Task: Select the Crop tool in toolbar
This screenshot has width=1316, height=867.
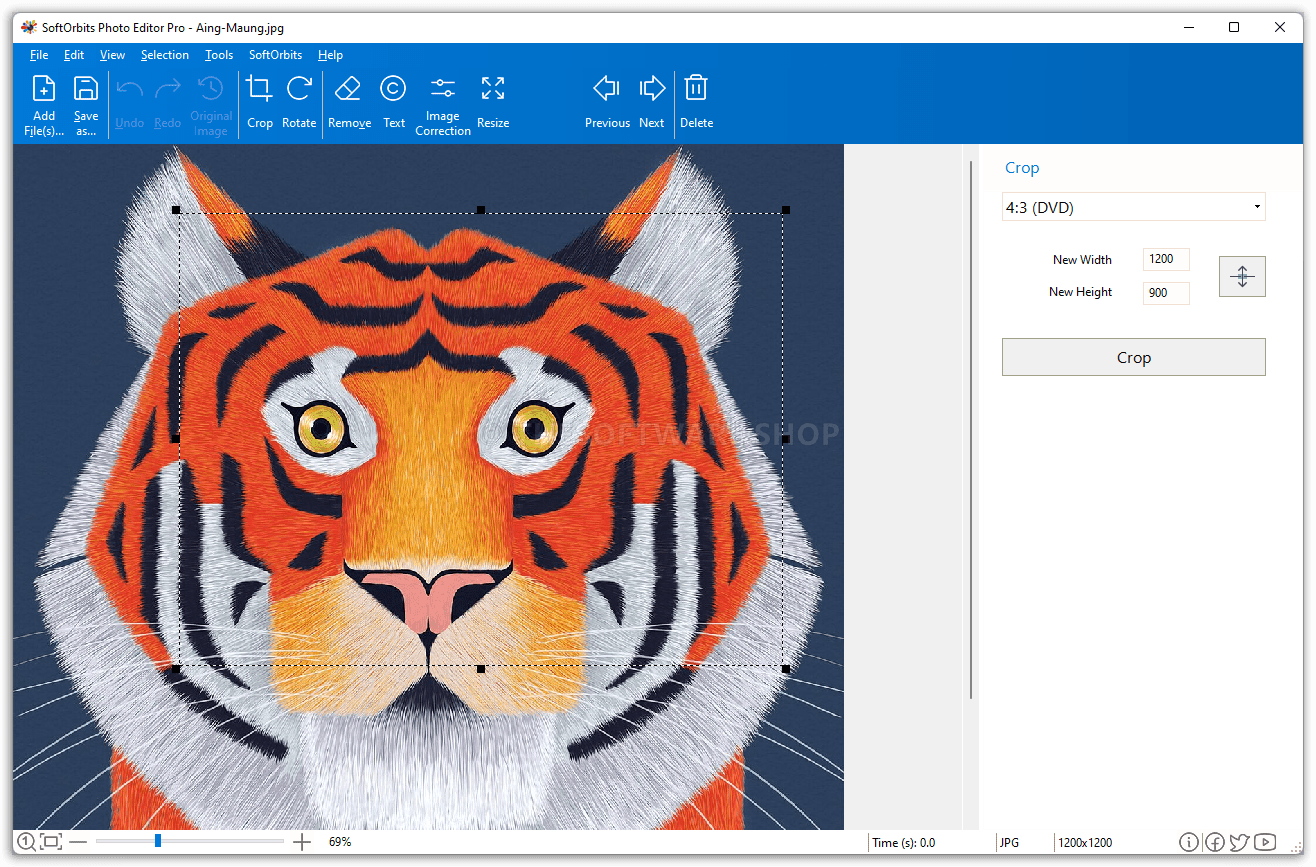Action: coord(259,88)
